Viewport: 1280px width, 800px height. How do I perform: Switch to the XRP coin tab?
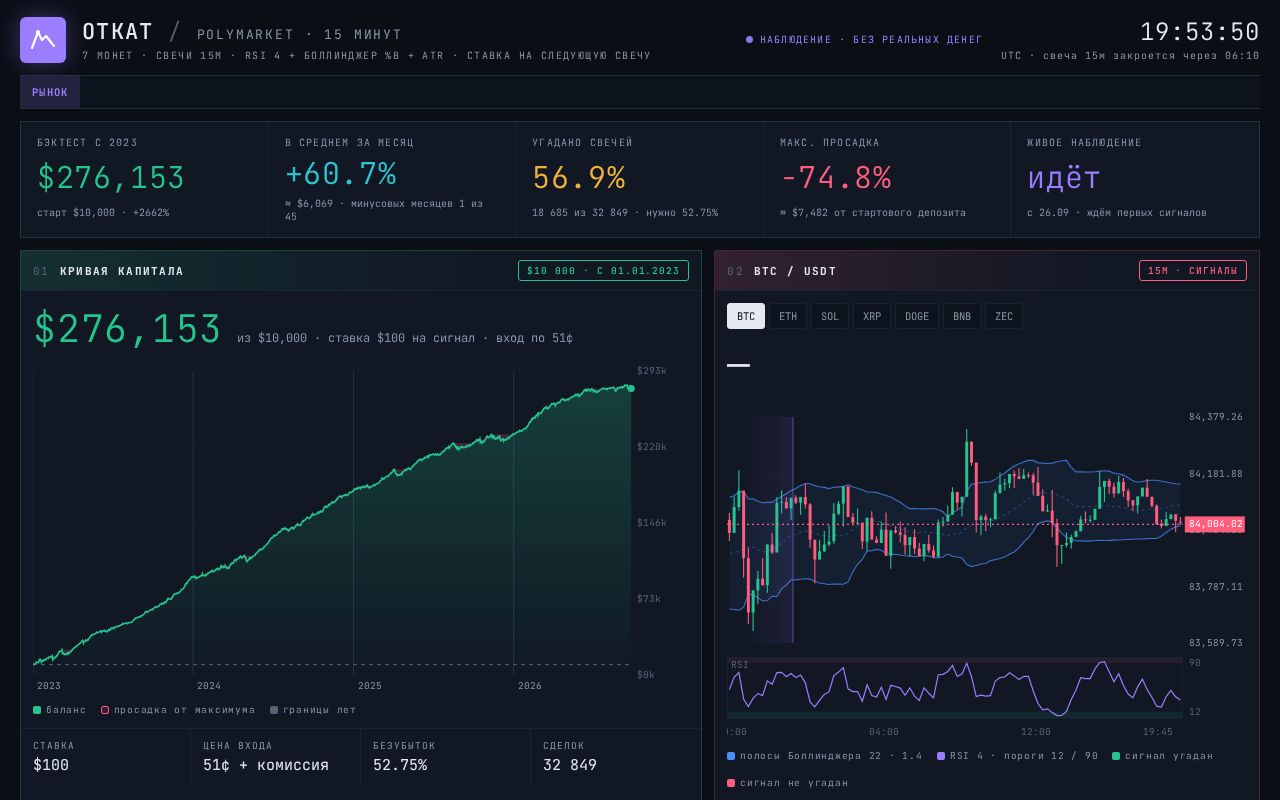click(x=872, y=316)
